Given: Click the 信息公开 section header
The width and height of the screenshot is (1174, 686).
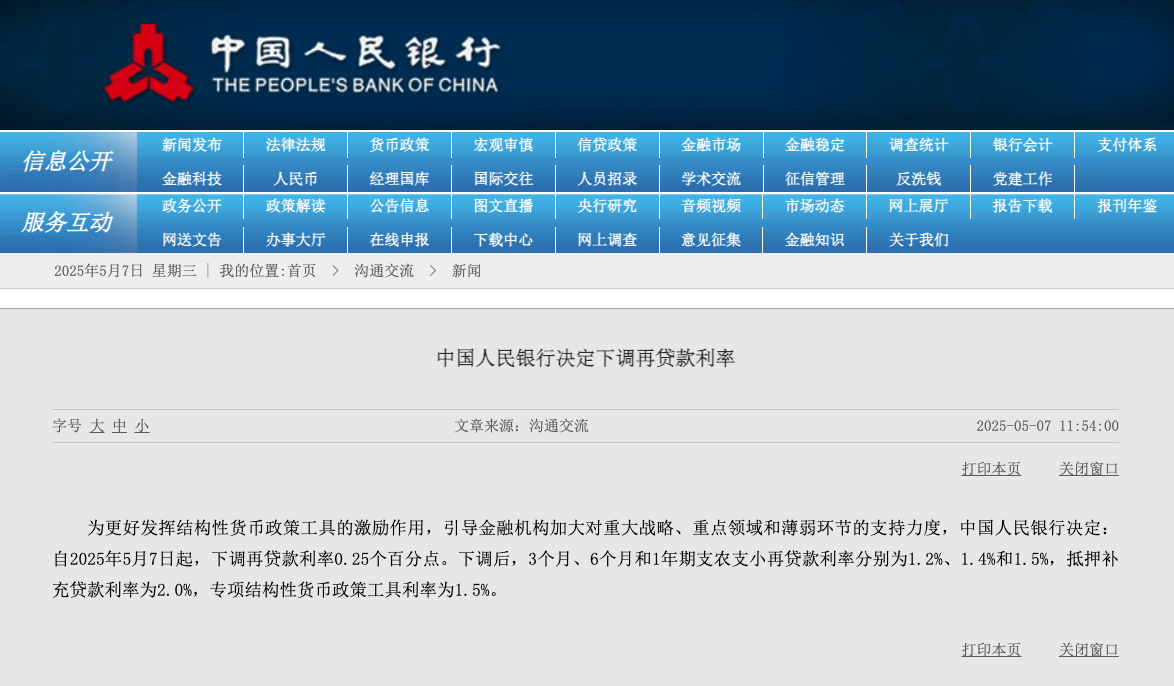Looking at the screenshot, I should 67,161.
